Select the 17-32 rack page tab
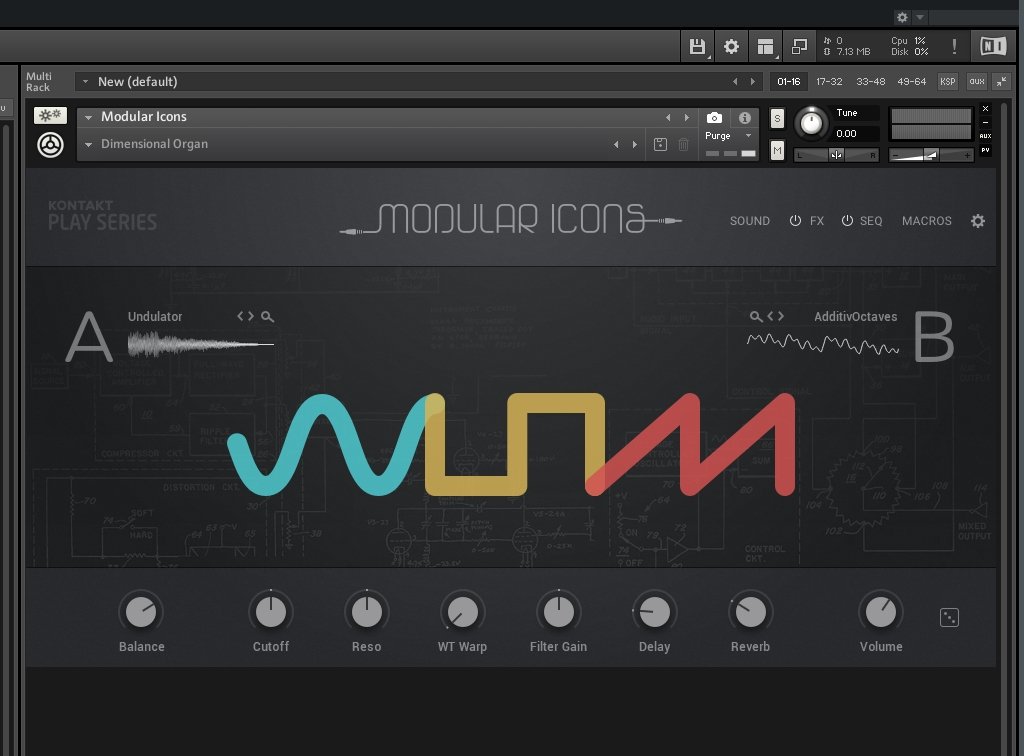The width and height of the screenshot is (1024, 756). click(x=829, y=82)
